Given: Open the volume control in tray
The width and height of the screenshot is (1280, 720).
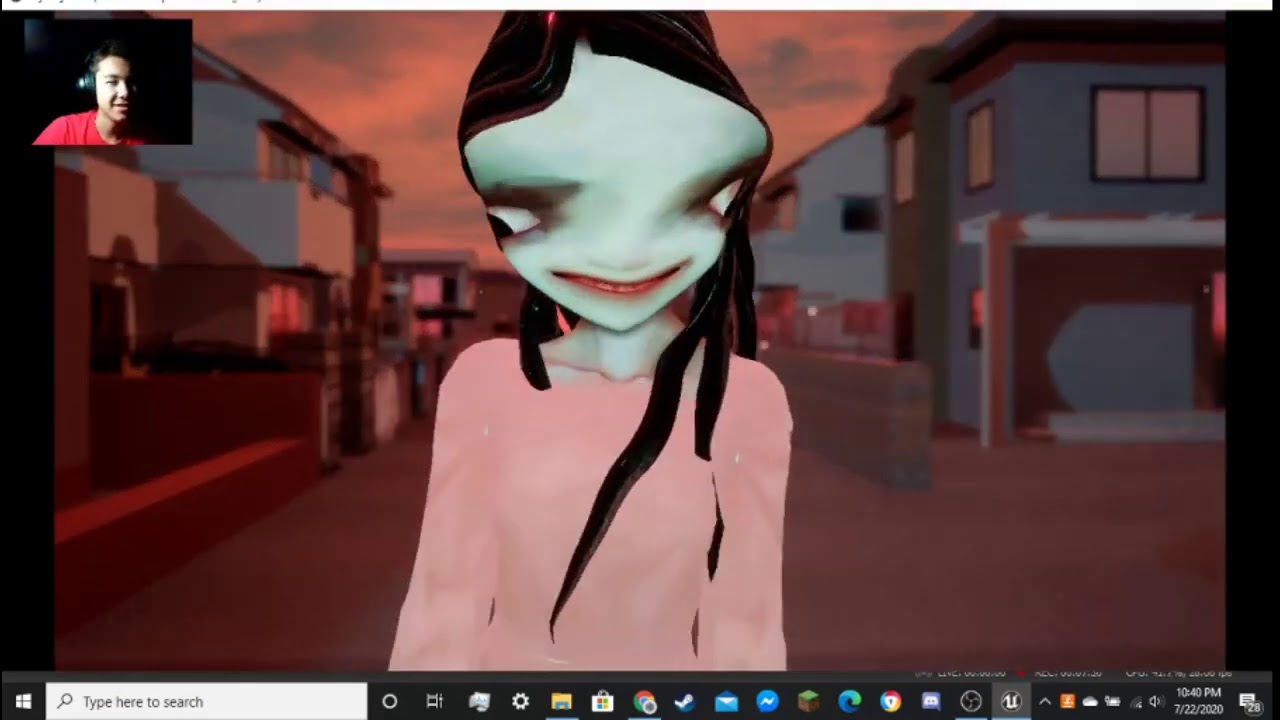Looking at the screenshot, I should 1156,702.
